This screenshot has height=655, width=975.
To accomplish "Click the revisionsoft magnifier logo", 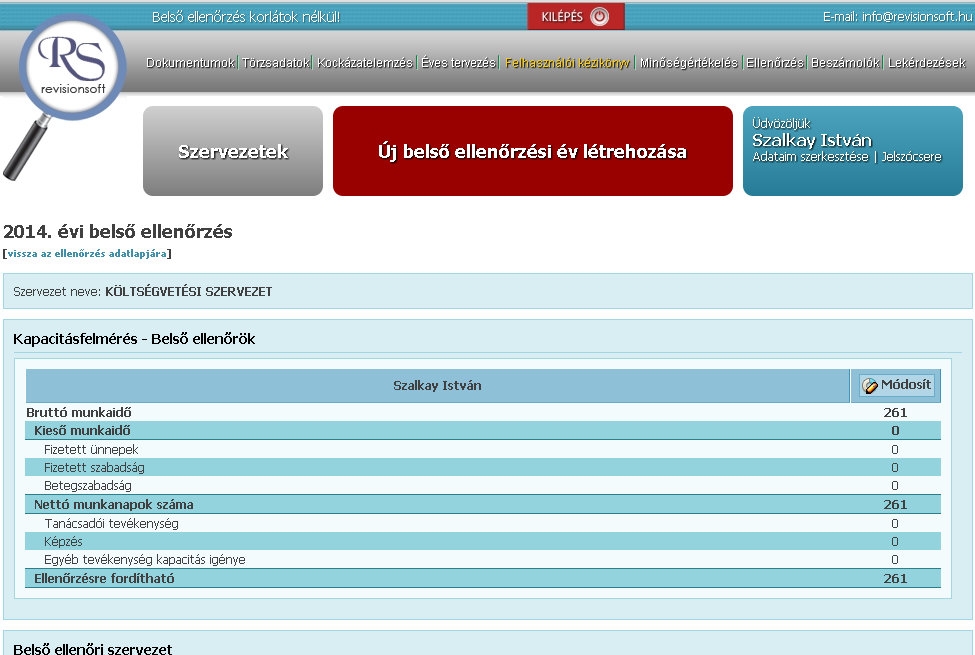I will click(x=65, y=96).
